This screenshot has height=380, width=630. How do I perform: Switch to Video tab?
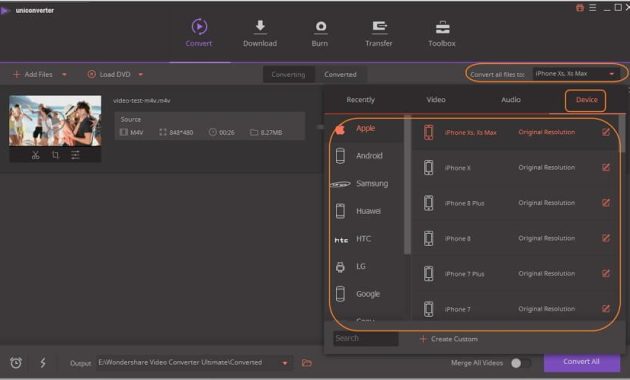(x=436, y=100)
